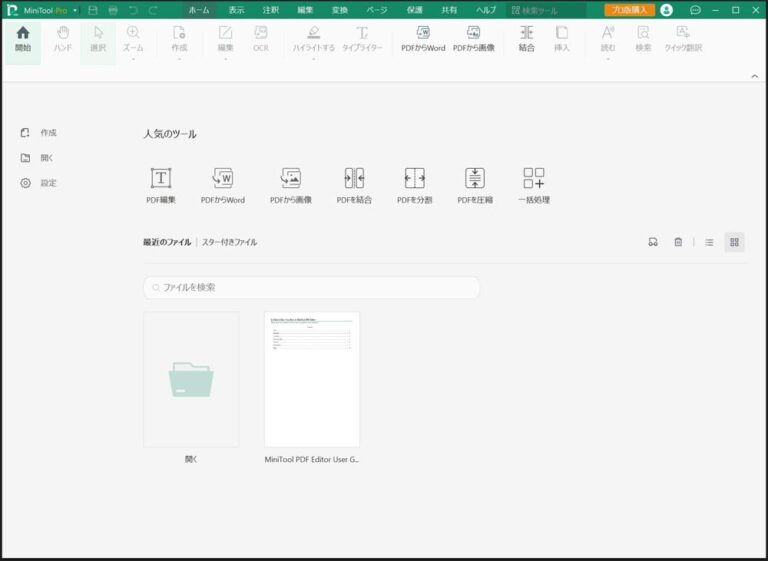Screen dimensions: 768x561
Task: Expand the MiniTool-Pro dropdown arrow
Action: (x=75, y=10)
